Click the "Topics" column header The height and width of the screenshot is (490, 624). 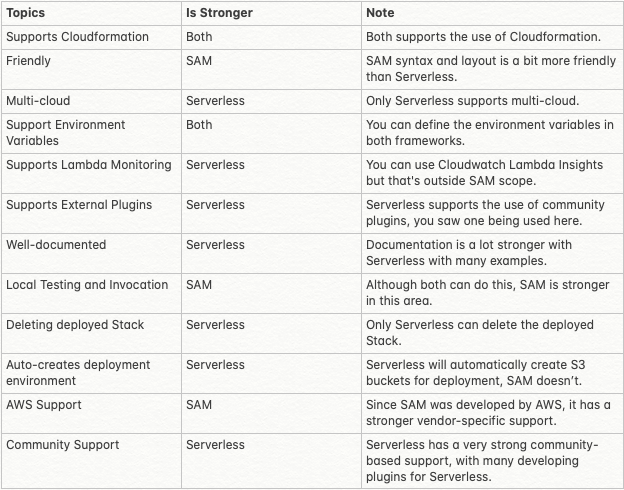(x=27, y=13)
